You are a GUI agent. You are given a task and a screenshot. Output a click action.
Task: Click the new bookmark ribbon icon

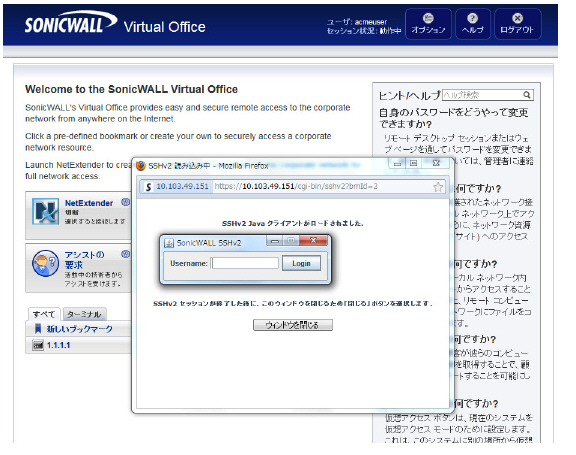(x=38, y=329)
